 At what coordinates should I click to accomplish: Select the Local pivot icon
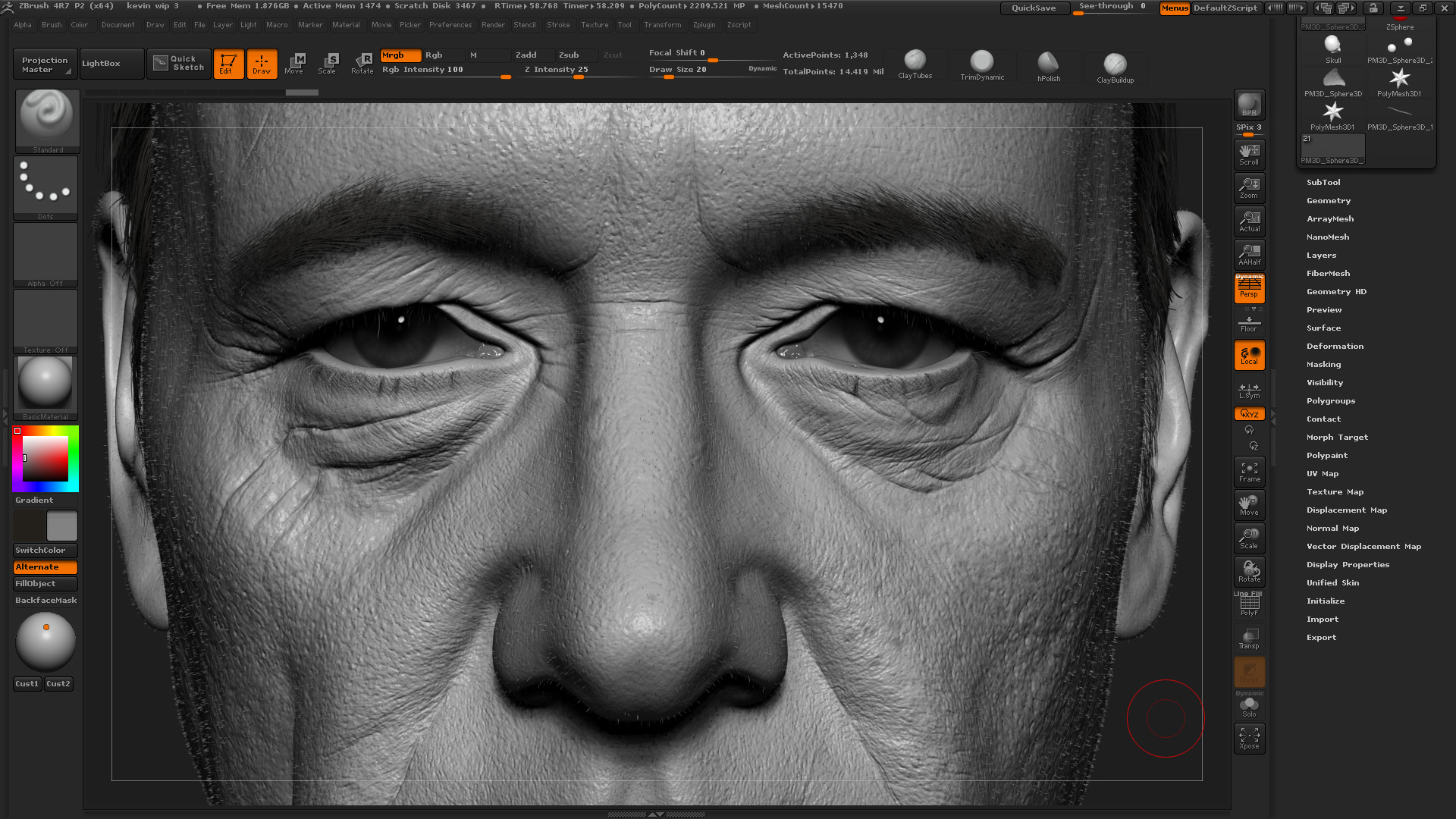(x=1249, y=354)
